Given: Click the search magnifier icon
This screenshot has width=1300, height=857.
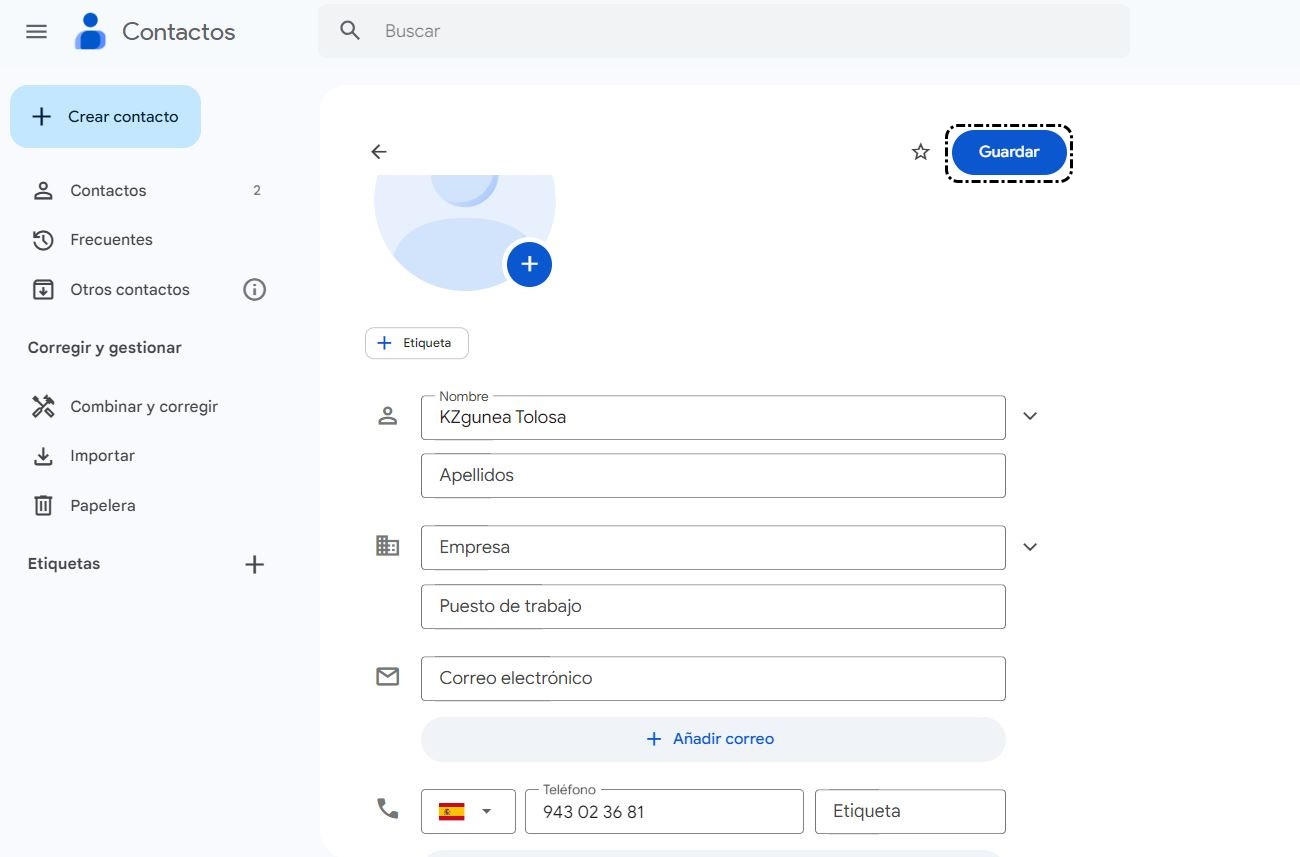Looking at the screenshot, I should [350, 31].
